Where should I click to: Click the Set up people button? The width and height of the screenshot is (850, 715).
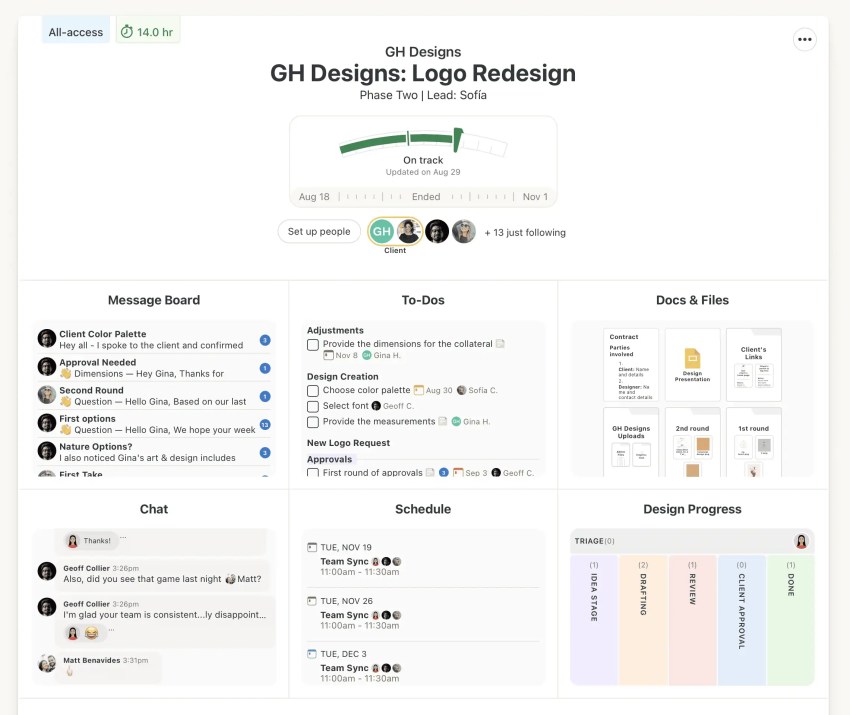tap(319, 232)
